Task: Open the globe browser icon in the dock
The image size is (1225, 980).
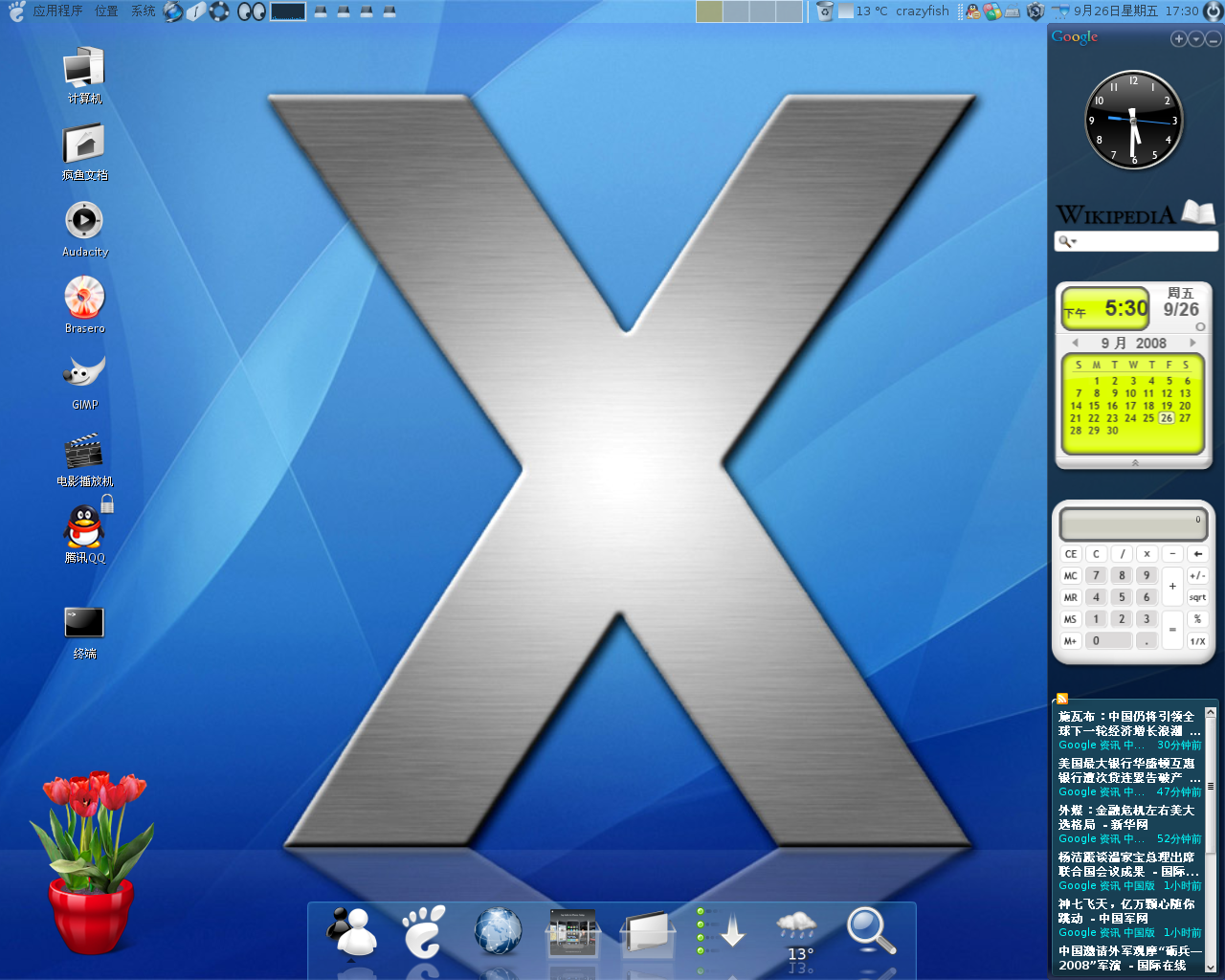Action: pos(499,931)
